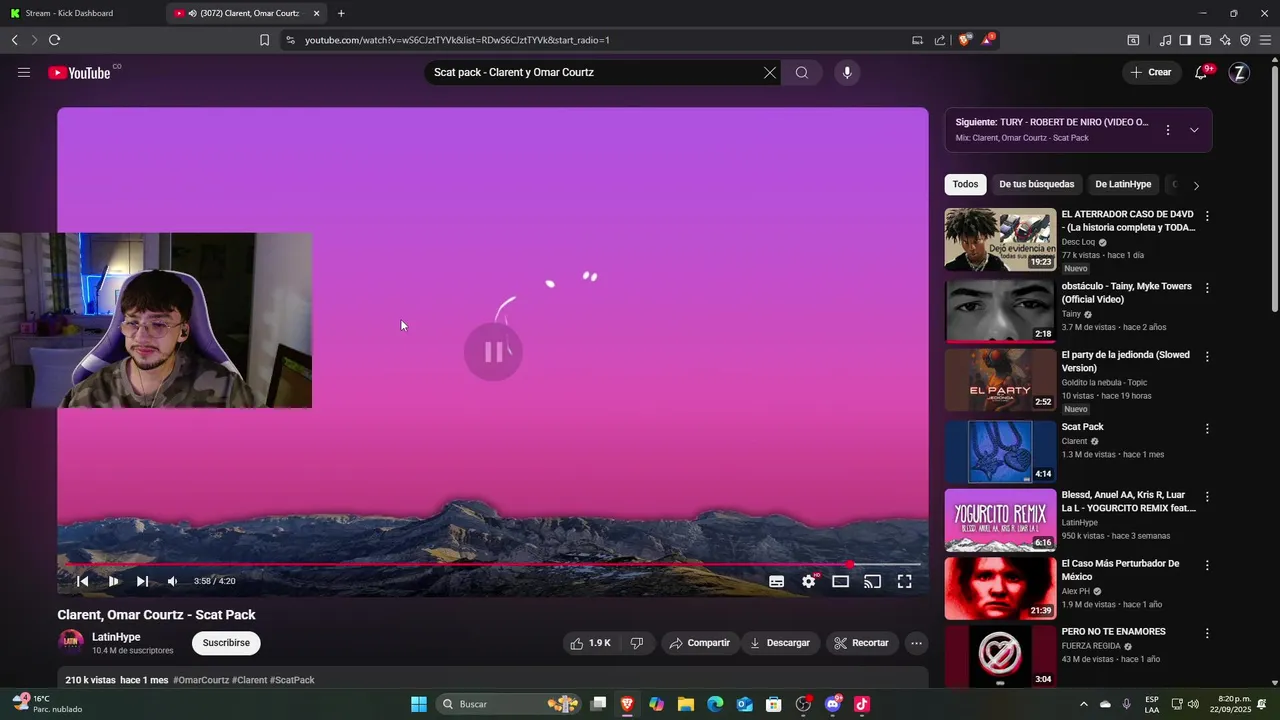Select the De tus búsquedas chip
Viewport: 1280px width, 720px height.
point(1037,184)
